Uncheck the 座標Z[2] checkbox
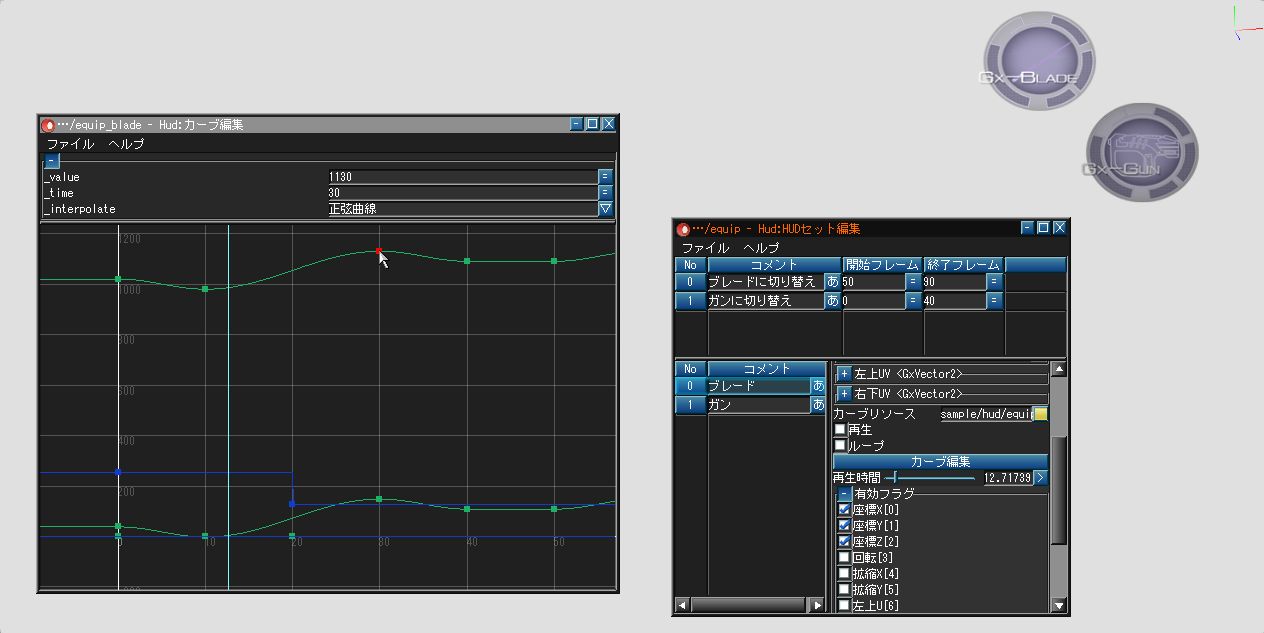Viewport: 1264px width, 633px height. click(x=844, y=541)
